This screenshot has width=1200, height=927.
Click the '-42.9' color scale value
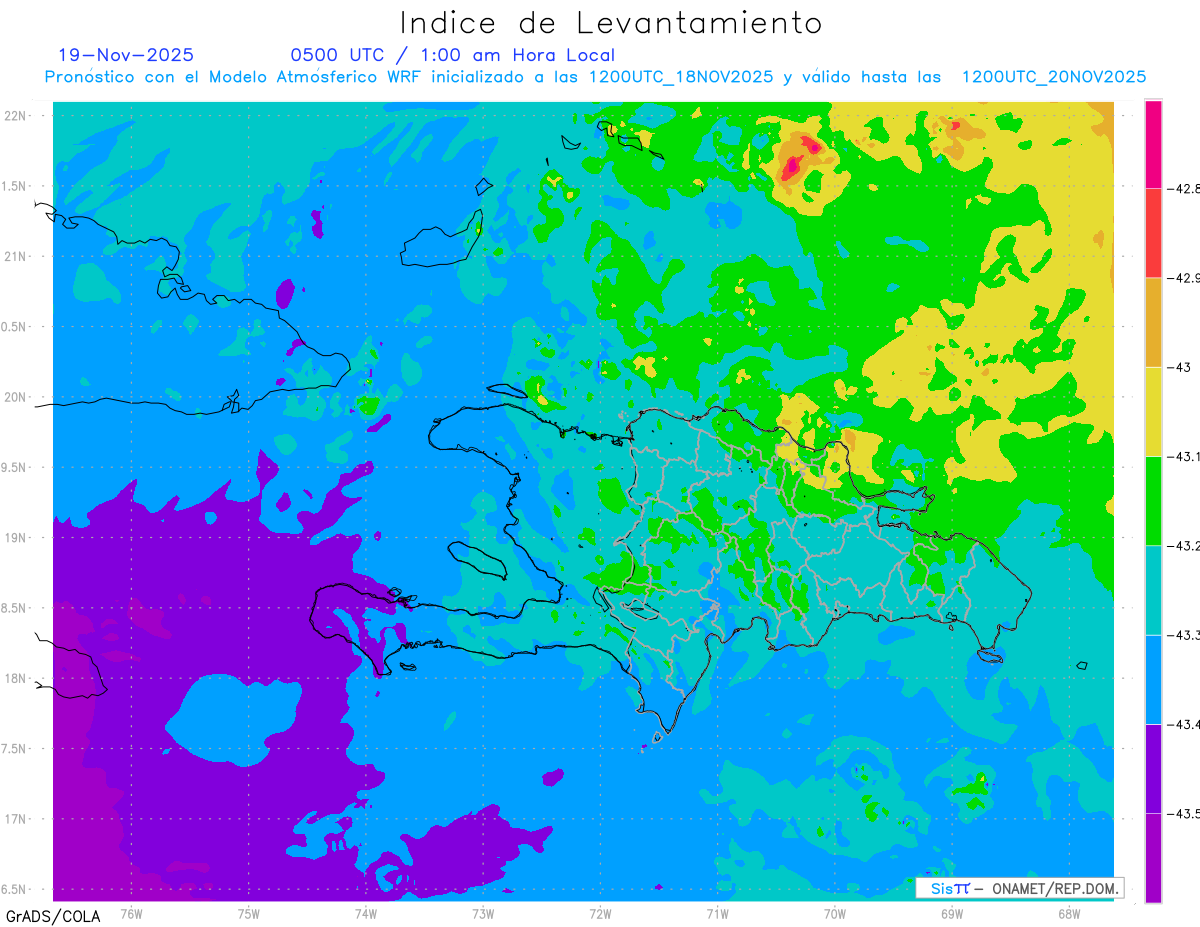click(1183, 278)
